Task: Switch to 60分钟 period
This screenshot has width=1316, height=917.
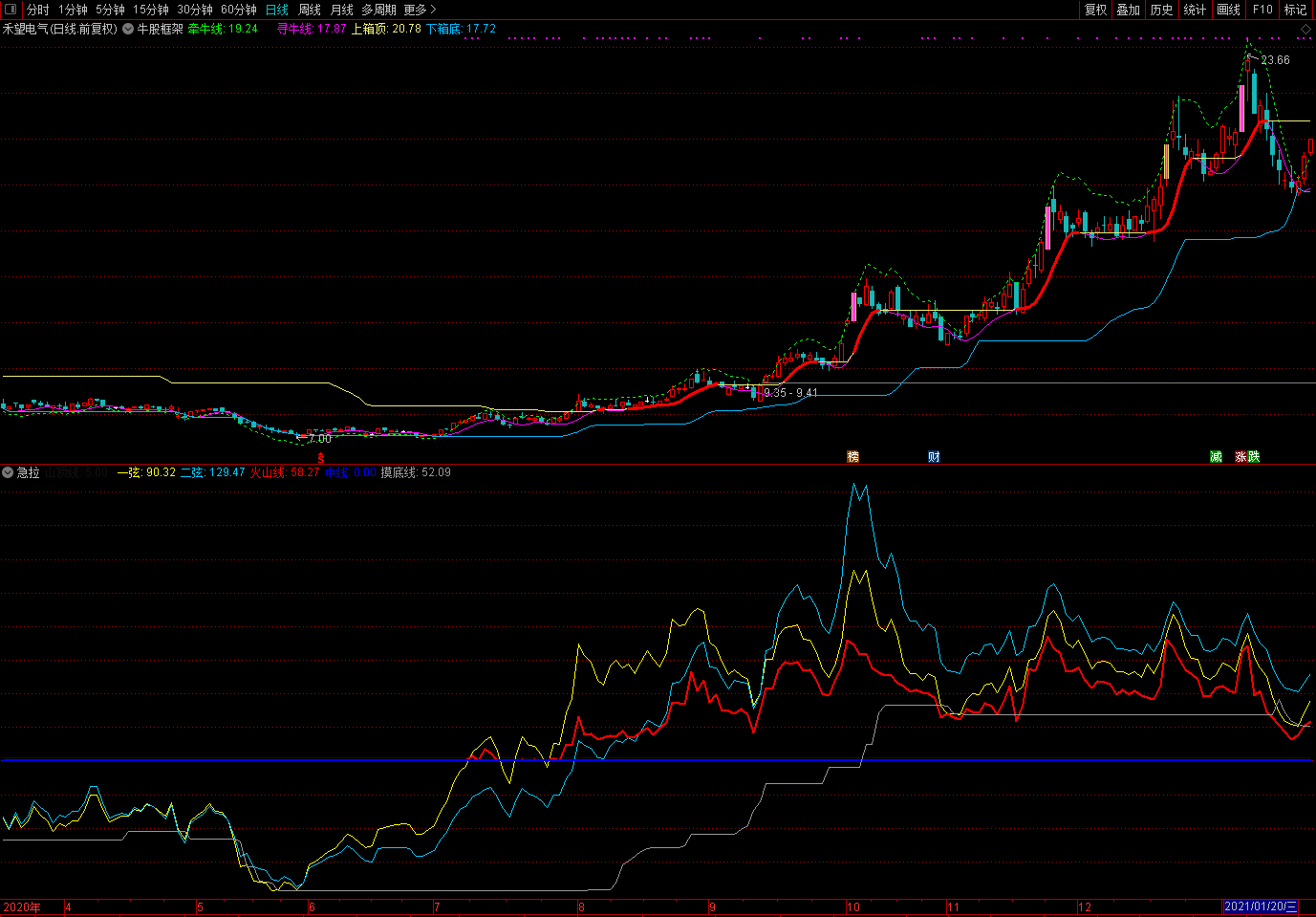Action: [x=239, y=10]
